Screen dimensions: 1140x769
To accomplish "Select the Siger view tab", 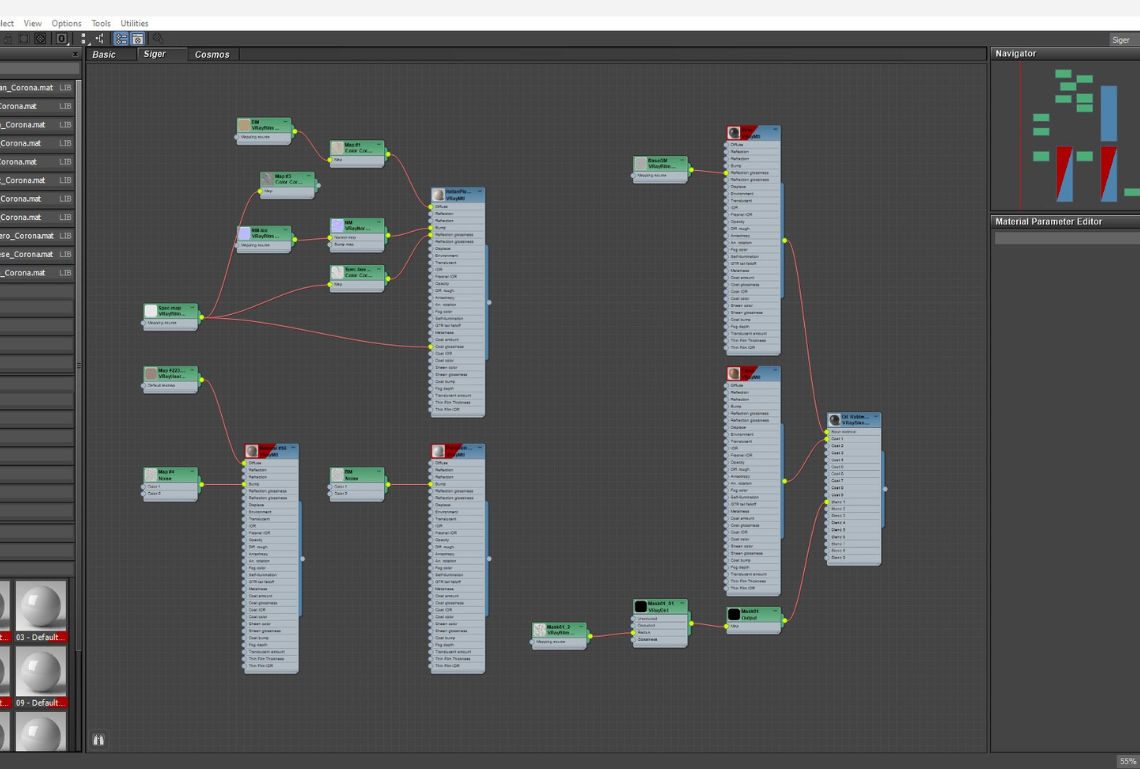I will 154,54.
